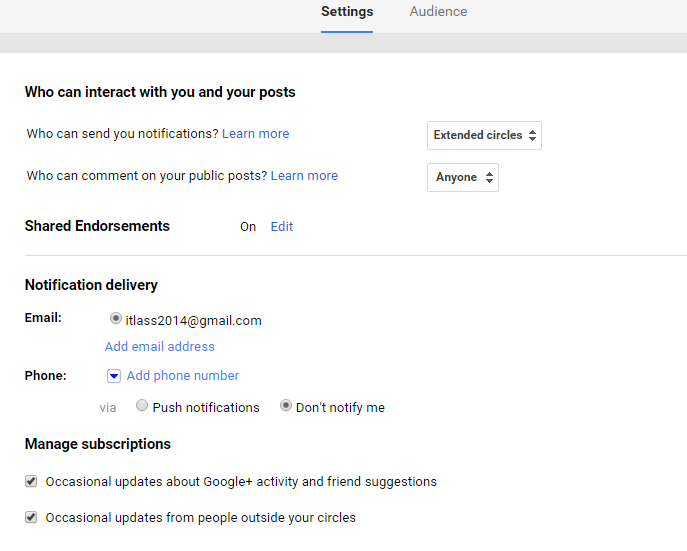Viewport: 687px width, 551px height.
Task: Select the itlass2014@gmail.com email radio button
Action: coord(116,319)
